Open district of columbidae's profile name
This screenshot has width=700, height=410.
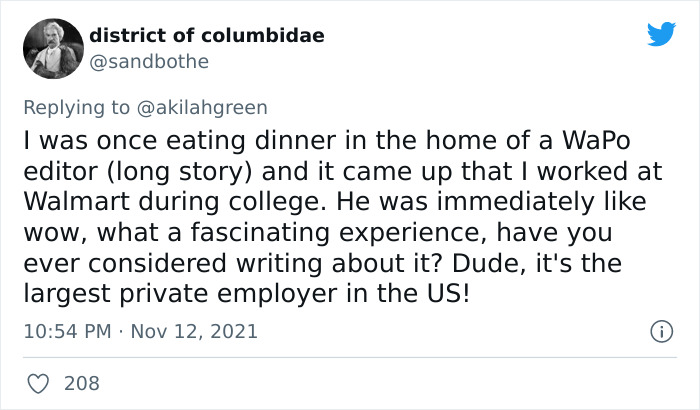pos(206,36)
